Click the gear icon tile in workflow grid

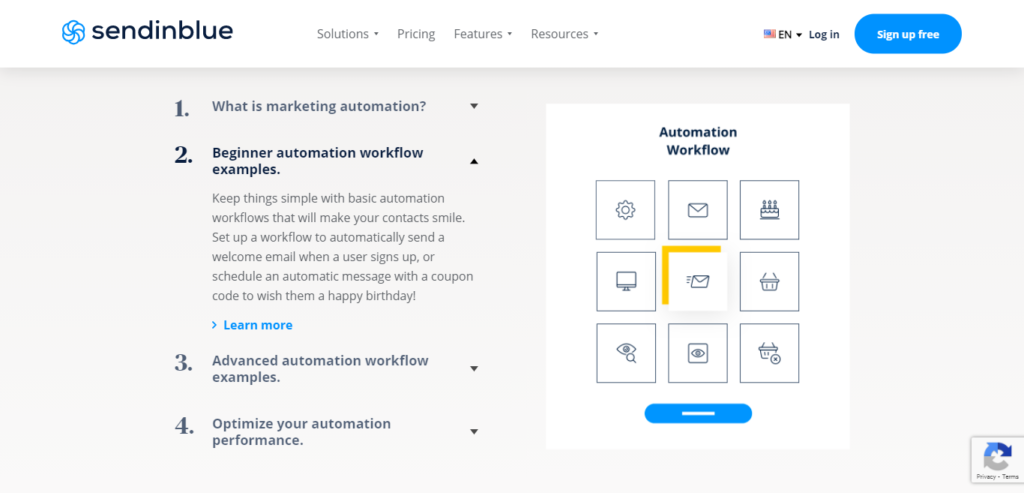coord(625,210)
